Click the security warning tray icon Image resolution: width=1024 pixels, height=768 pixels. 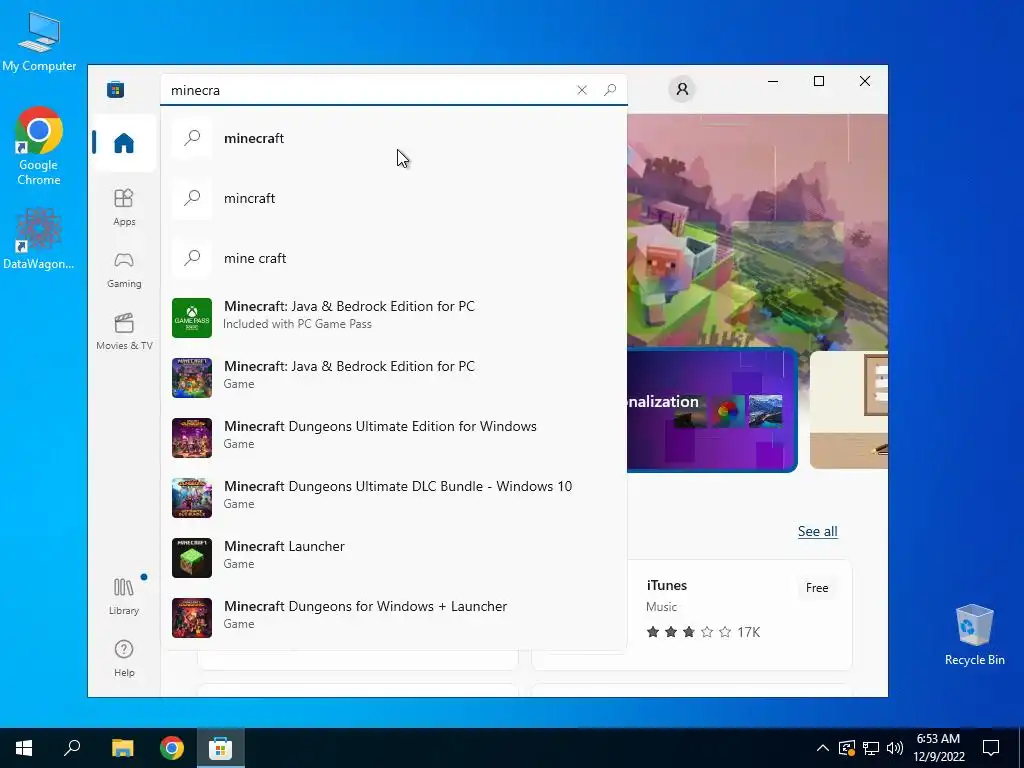click(846, 748)
